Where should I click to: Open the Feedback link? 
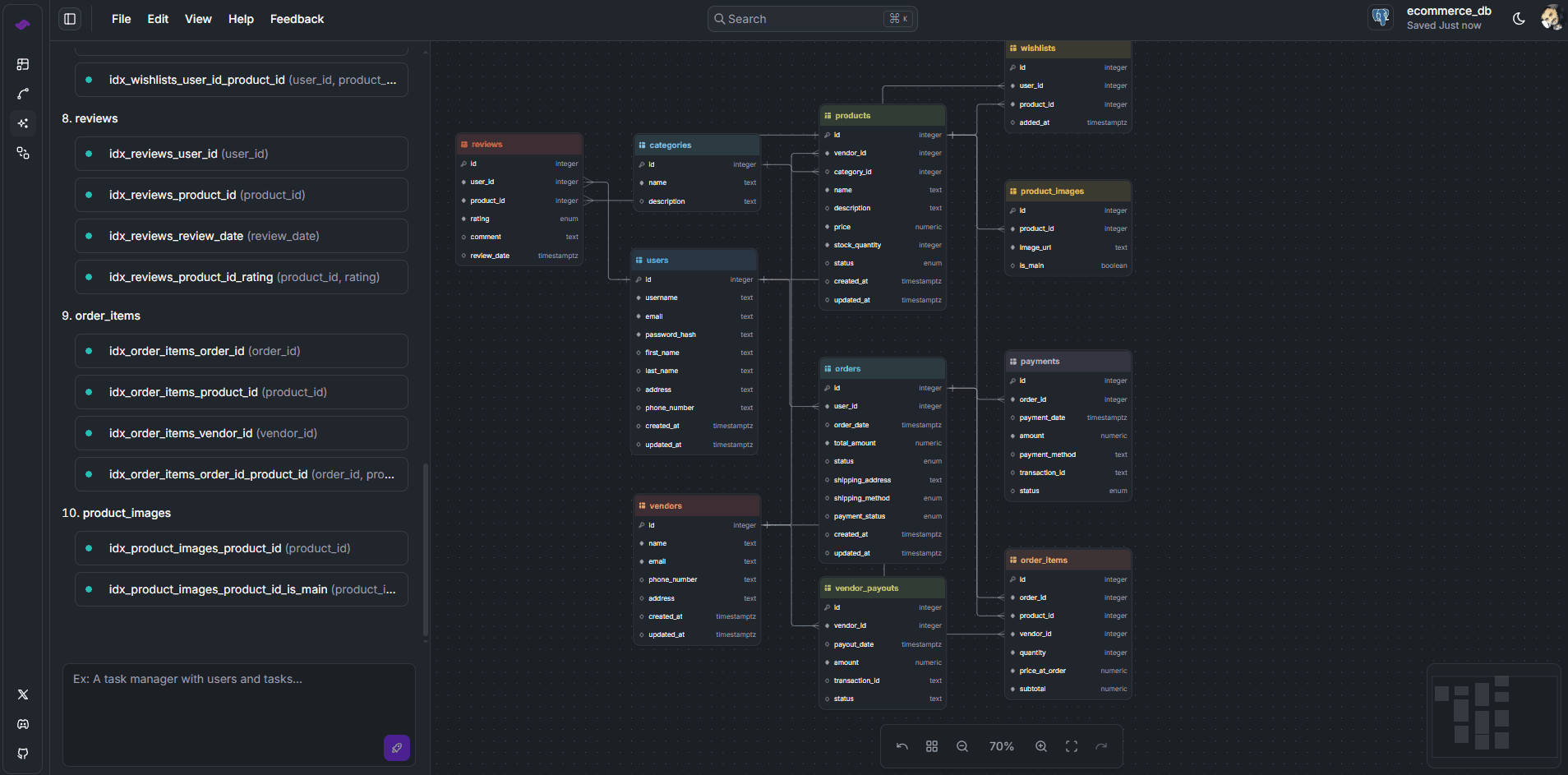(297, 19)
